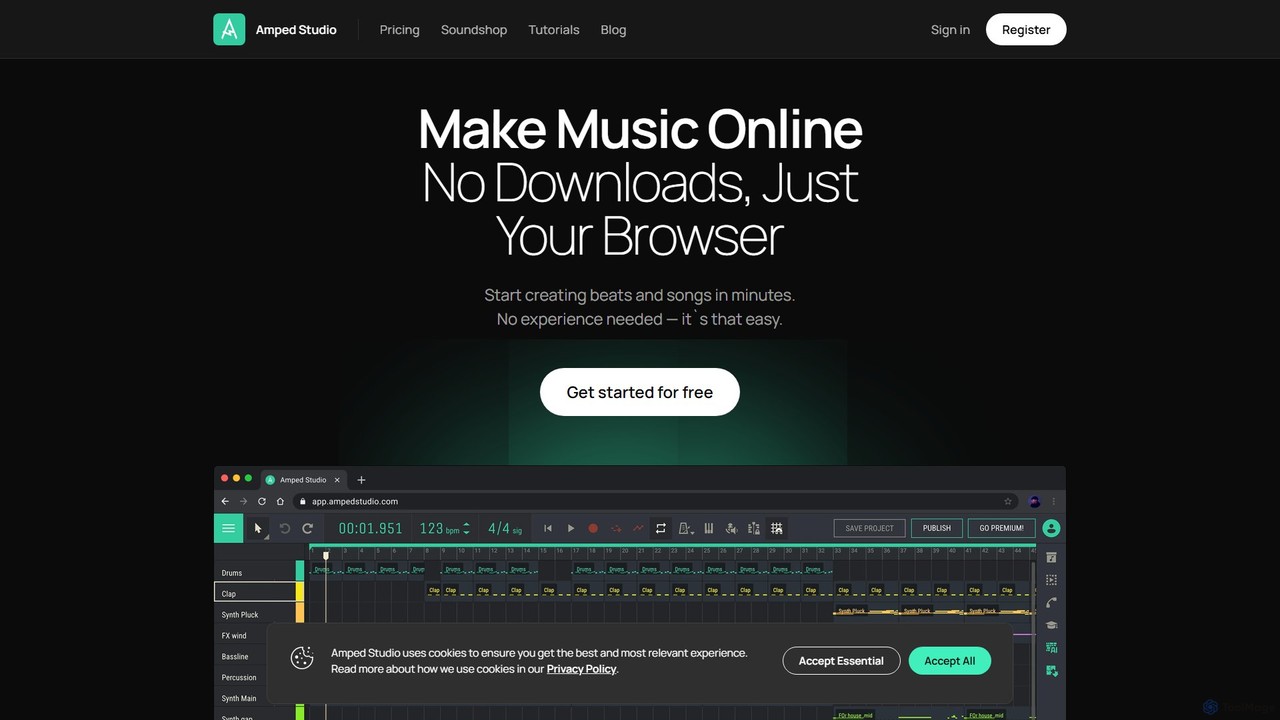The image size is (1280, 720).
Task: Open the sound library icon in right sidebar
Action: click(x=1051, y=557)
